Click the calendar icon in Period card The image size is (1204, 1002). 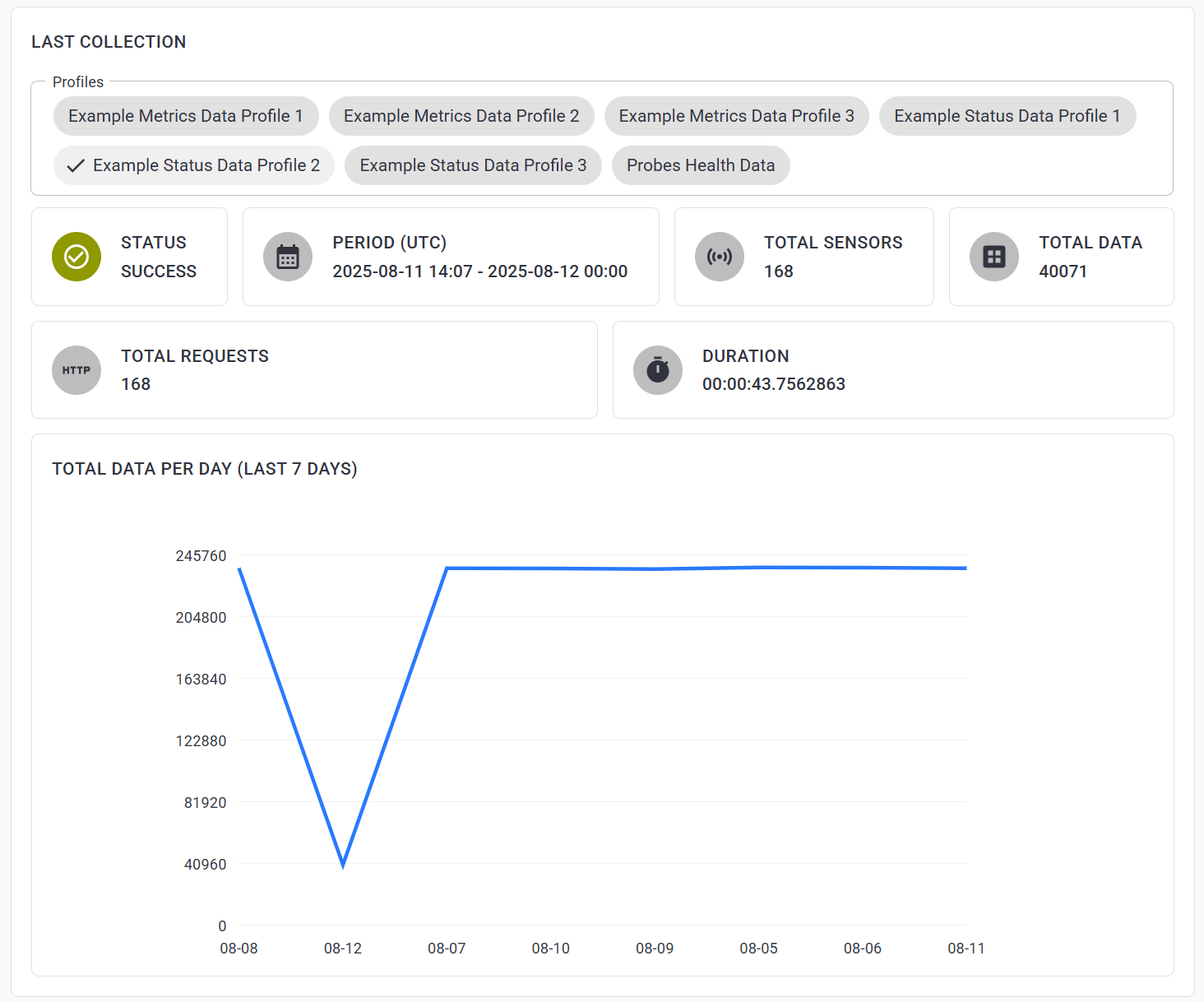tap(288, 257)
